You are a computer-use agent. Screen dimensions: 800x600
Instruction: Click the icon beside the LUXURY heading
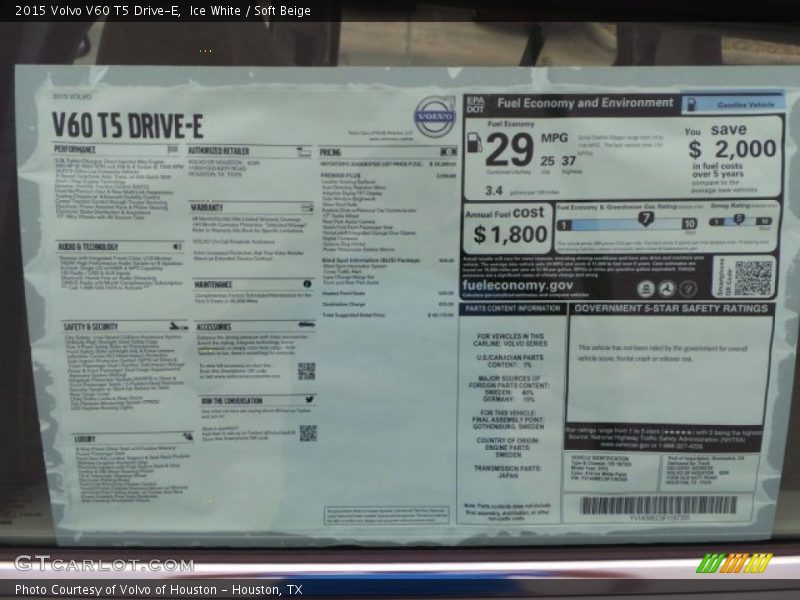(x=188, y=436)
